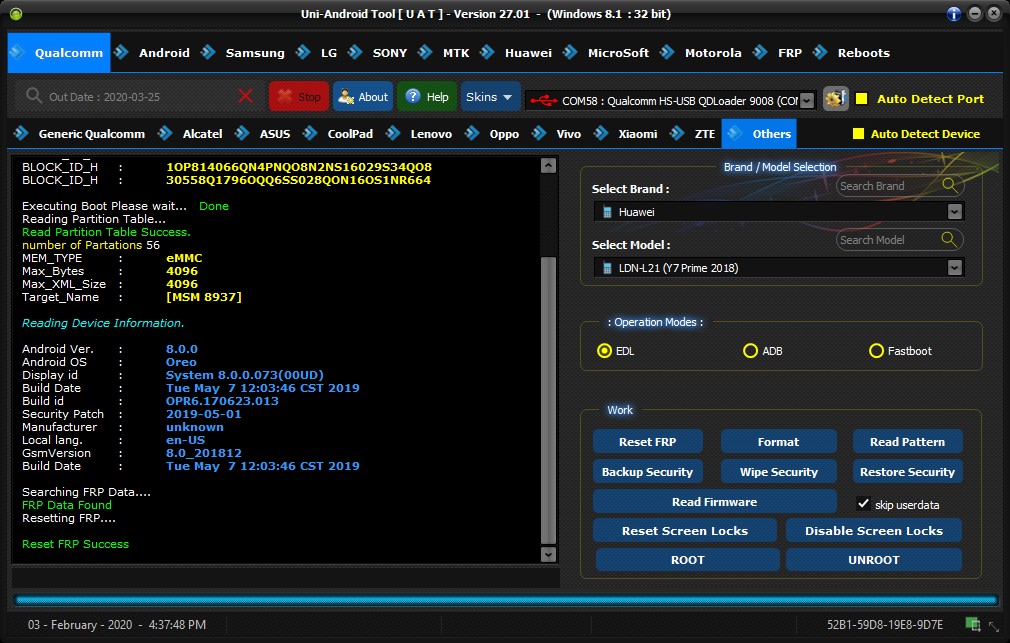This screenshot has width=1010, height=643.
Task: Open the About dialog
Action: pyautogui.click(x=363, y=97)
